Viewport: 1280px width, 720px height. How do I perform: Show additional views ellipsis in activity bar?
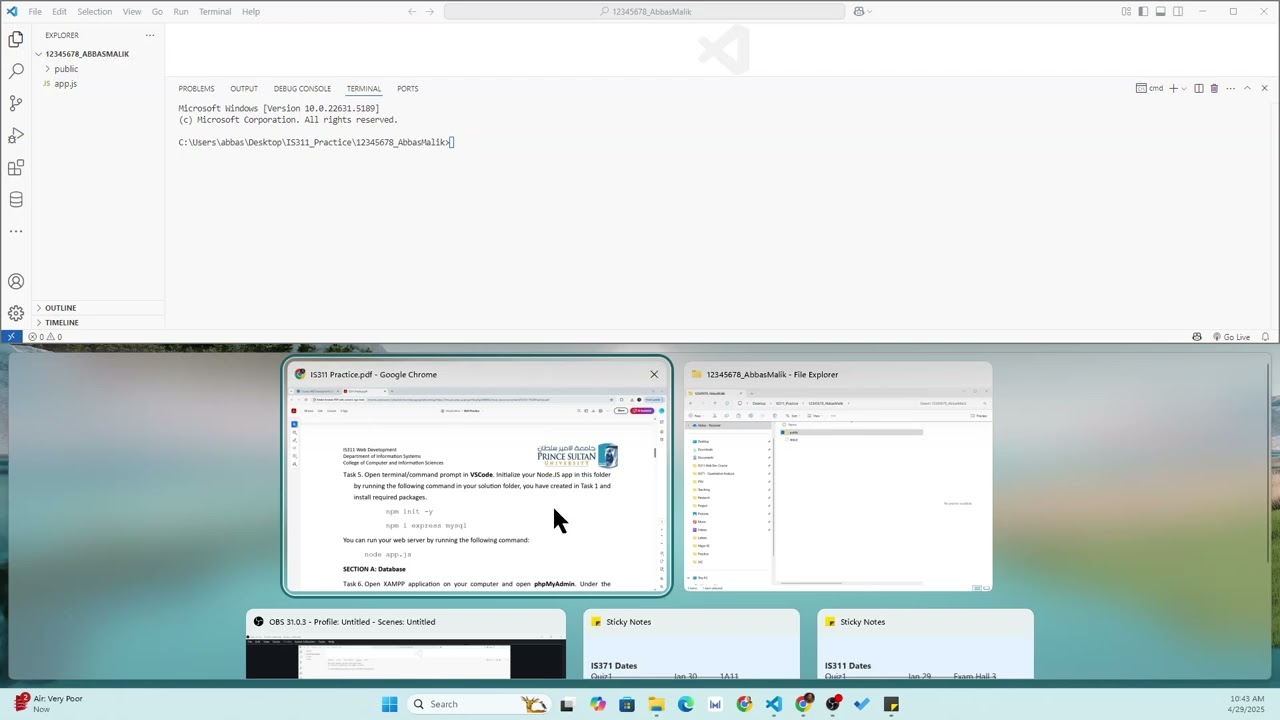tap(16, 231)
